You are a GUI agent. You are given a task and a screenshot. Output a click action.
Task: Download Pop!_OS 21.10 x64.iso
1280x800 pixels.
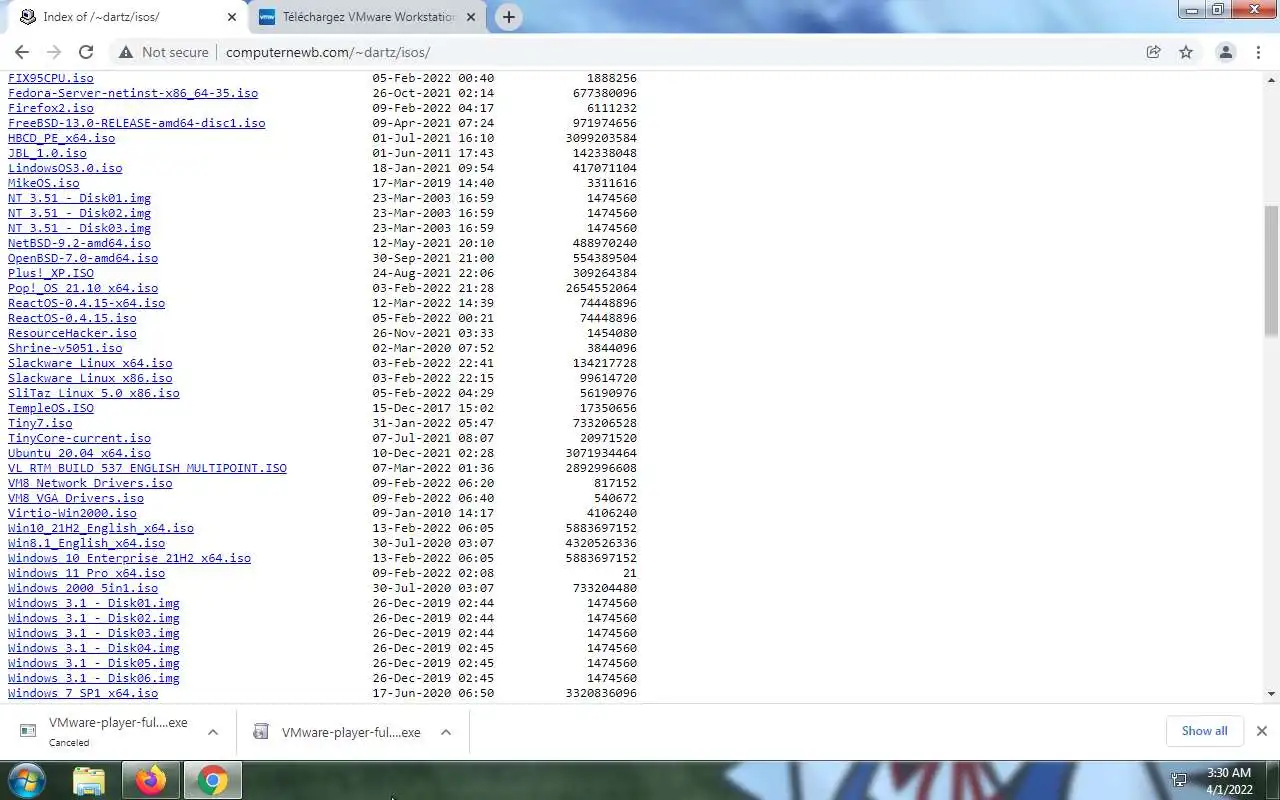pyautogui.click(x=83, y=288)
